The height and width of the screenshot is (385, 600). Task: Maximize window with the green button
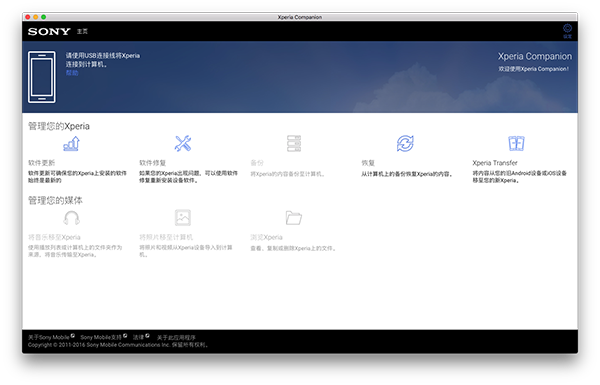44,17
